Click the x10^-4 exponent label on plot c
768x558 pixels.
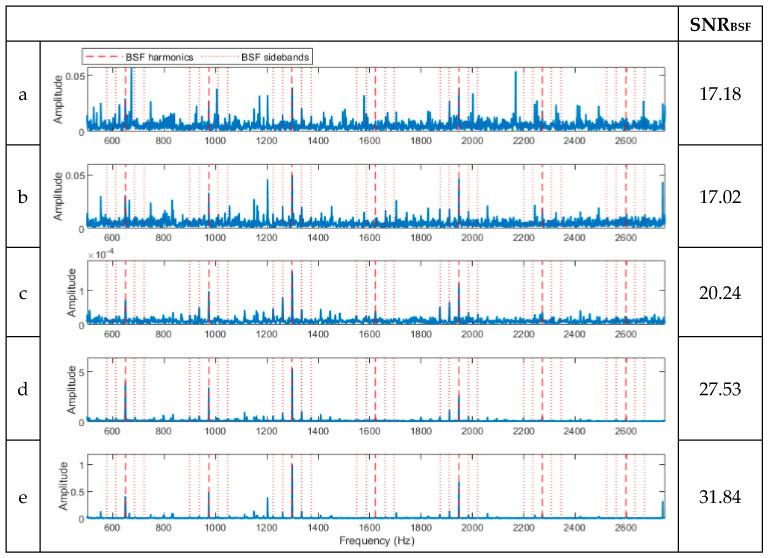pos(100,255)
